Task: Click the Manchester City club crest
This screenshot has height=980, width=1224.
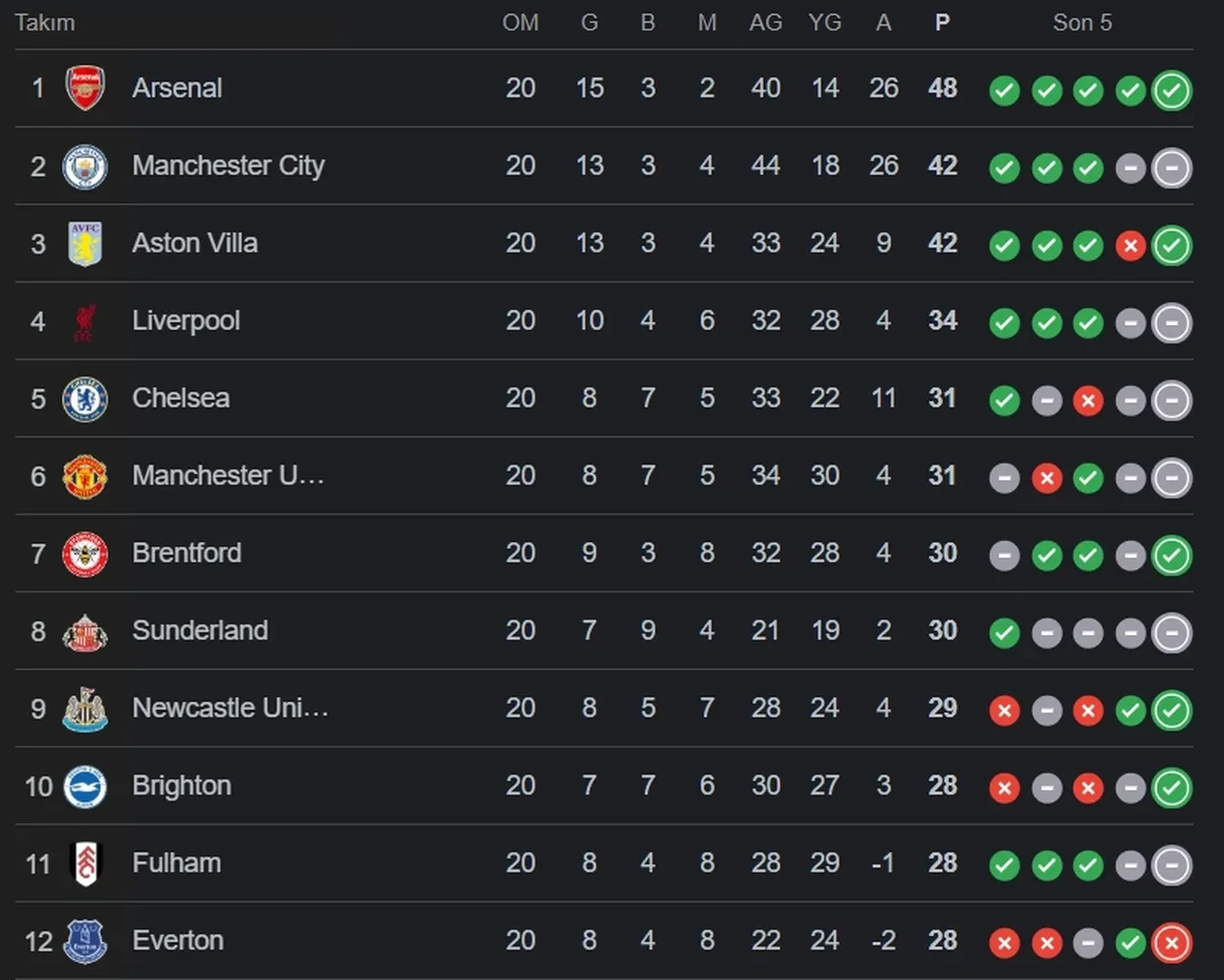Action: pos(85,166)
